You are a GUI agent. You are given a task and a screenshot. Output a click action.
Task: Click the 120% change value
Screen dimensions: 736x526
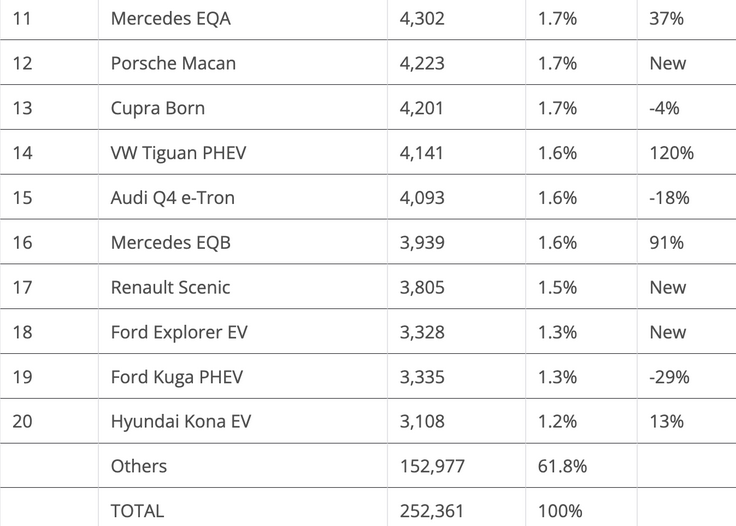tap(671, 153)
